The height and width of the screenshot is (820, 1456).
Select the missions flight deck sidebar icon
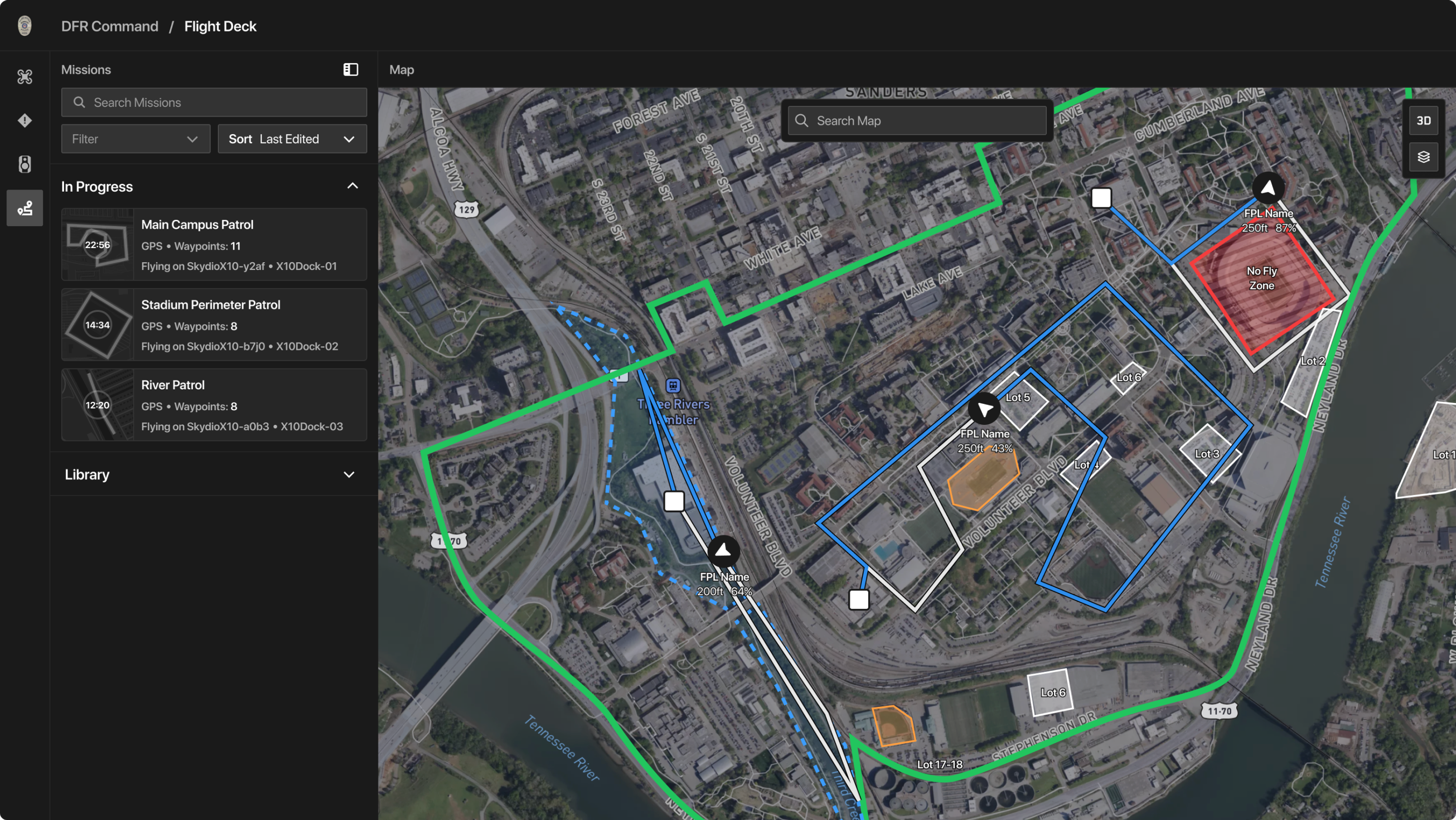(24, 208)
